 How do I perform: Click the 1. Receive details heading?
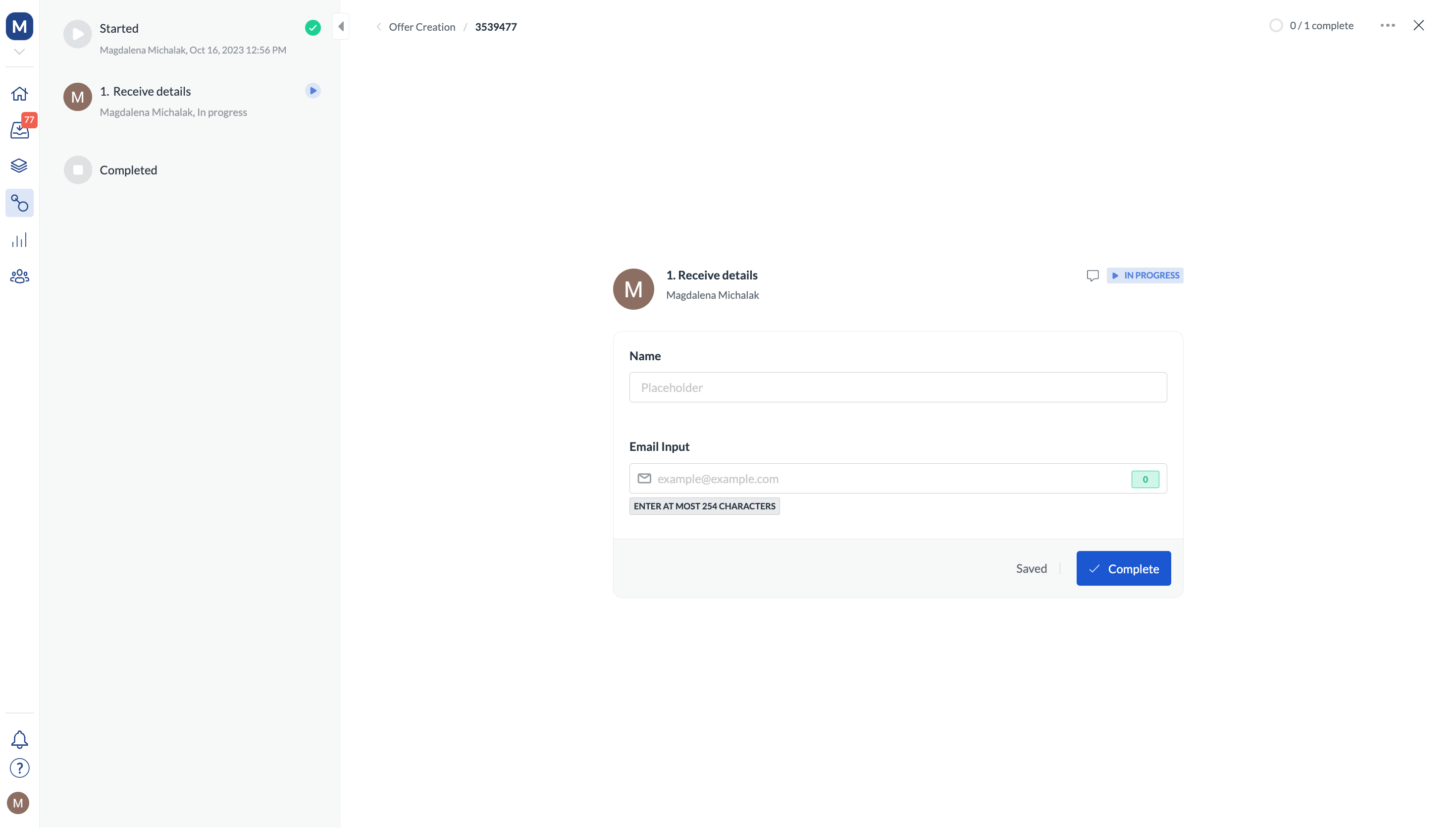click(x=712, y=275)
